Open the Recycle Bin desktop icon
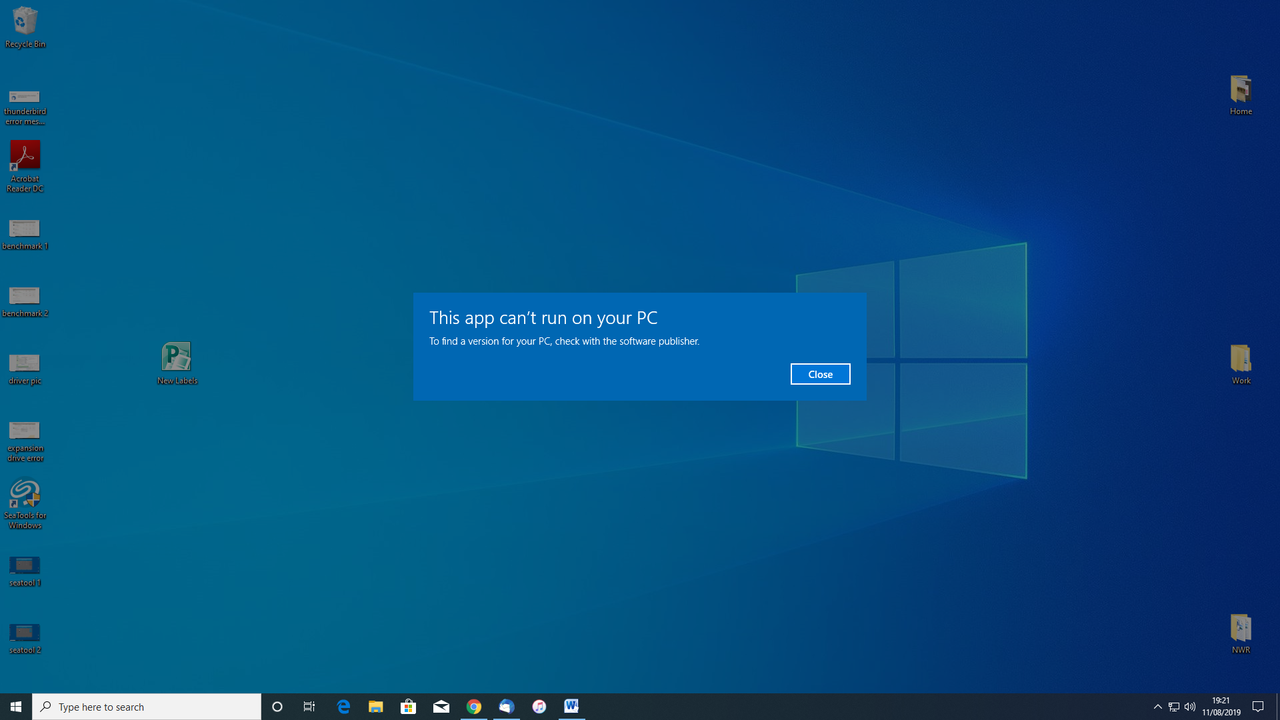 tap(25, 27)
